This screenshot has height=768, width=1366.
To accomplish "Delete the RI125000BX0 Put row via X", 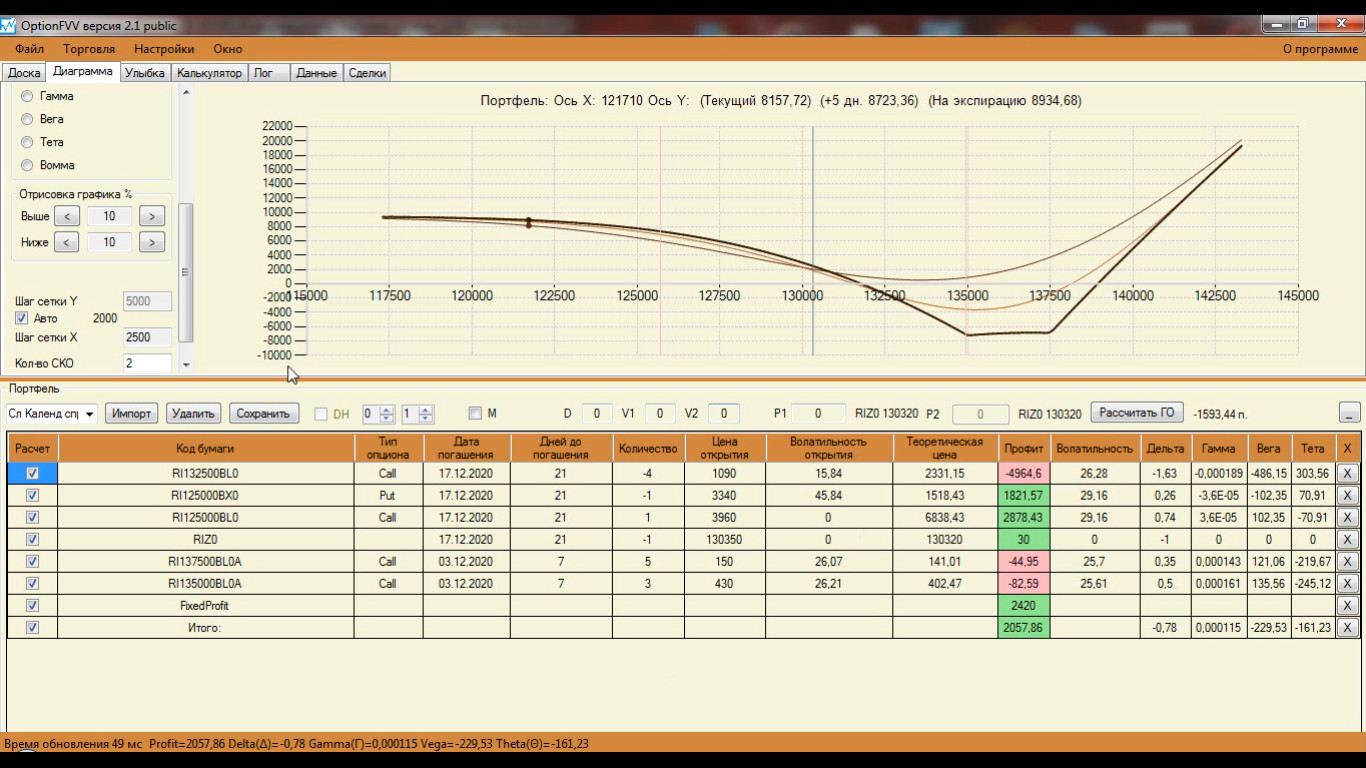I will coord(1347,495).
